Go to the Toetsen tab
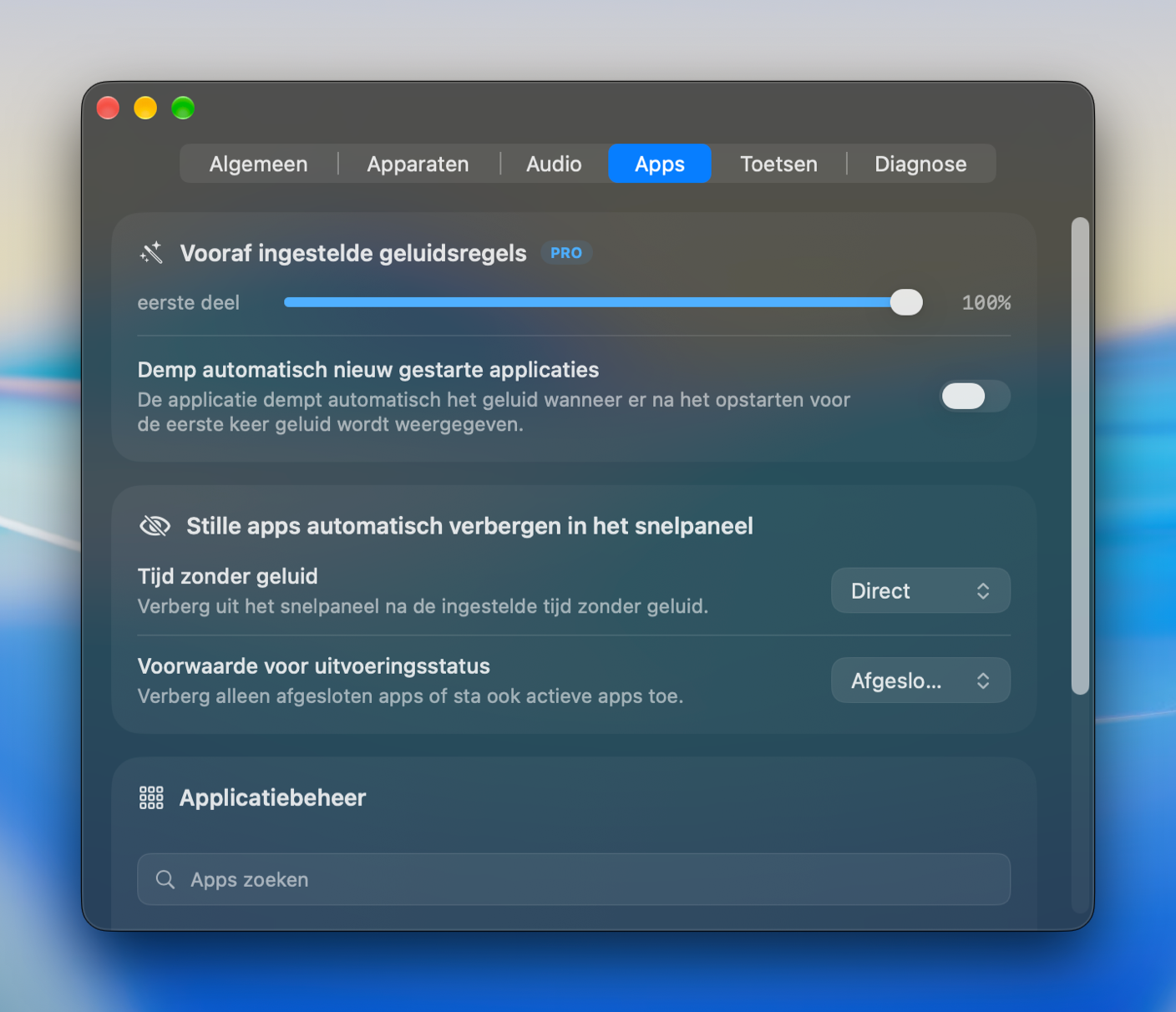 [778, 164]
